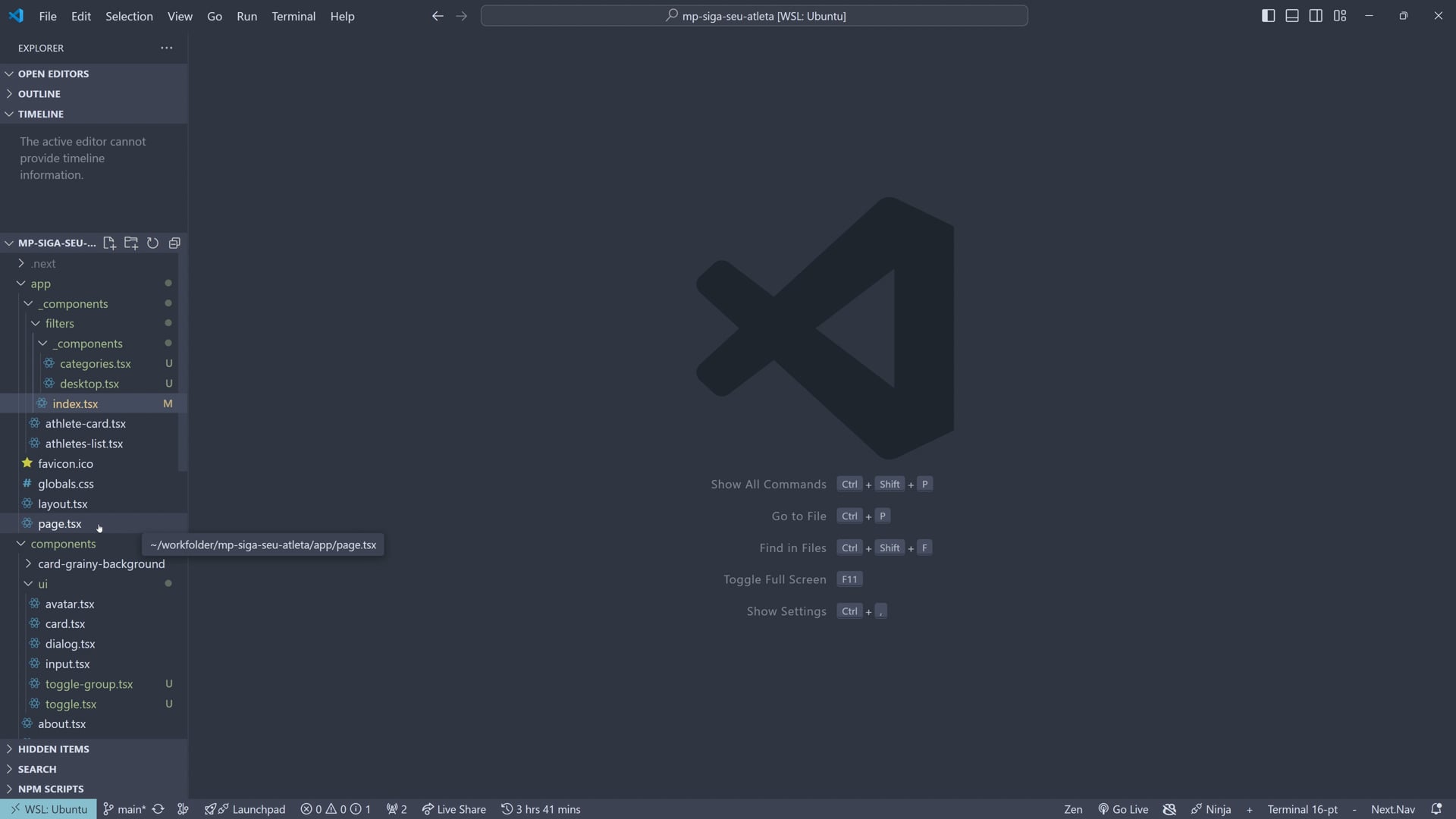Open globals.css file
1456x819 pixels.
coord(94,484)
